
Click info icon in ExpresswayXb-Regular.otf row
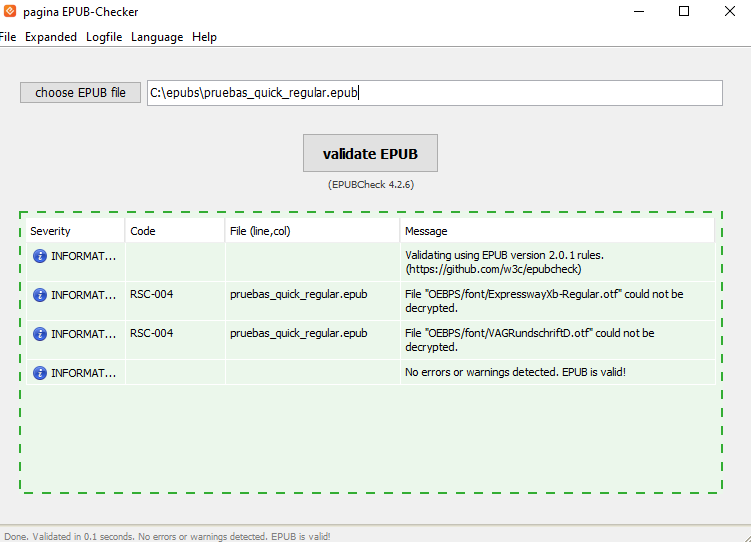click(x=40, y=295)
